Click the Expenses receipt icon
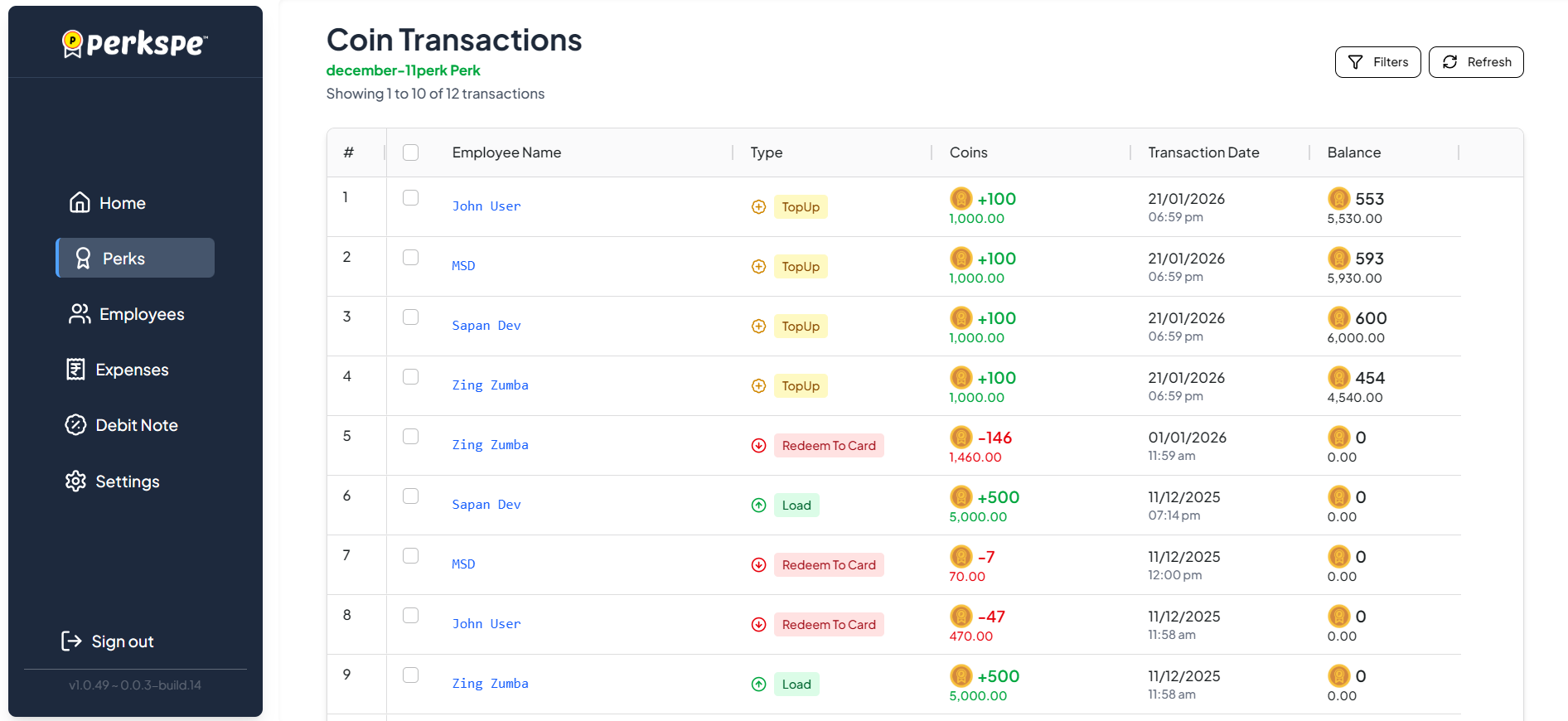This screenshot has height=721, width=1568. 75,370
